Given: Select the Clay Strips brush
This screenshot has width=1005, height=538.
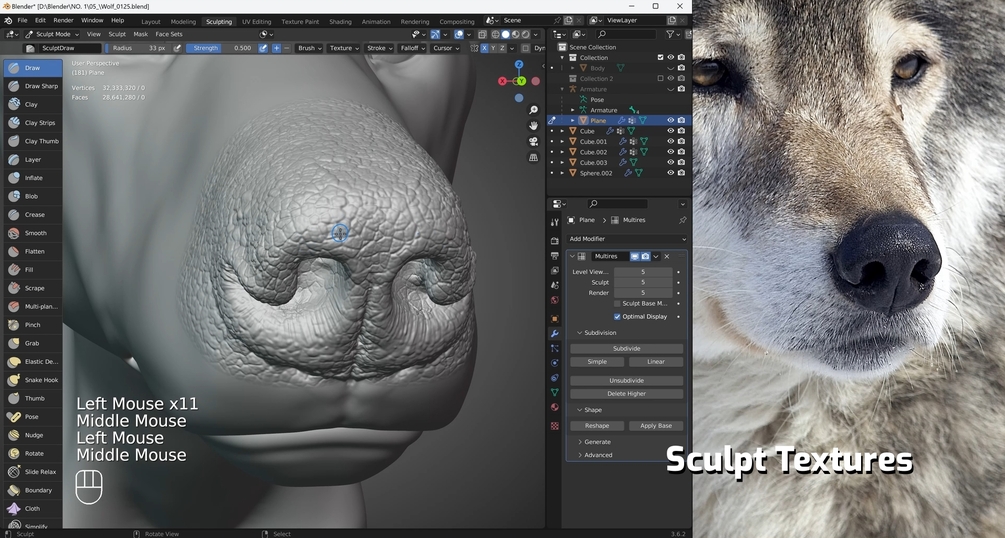Looking at the screenshot, I should 33,122.
